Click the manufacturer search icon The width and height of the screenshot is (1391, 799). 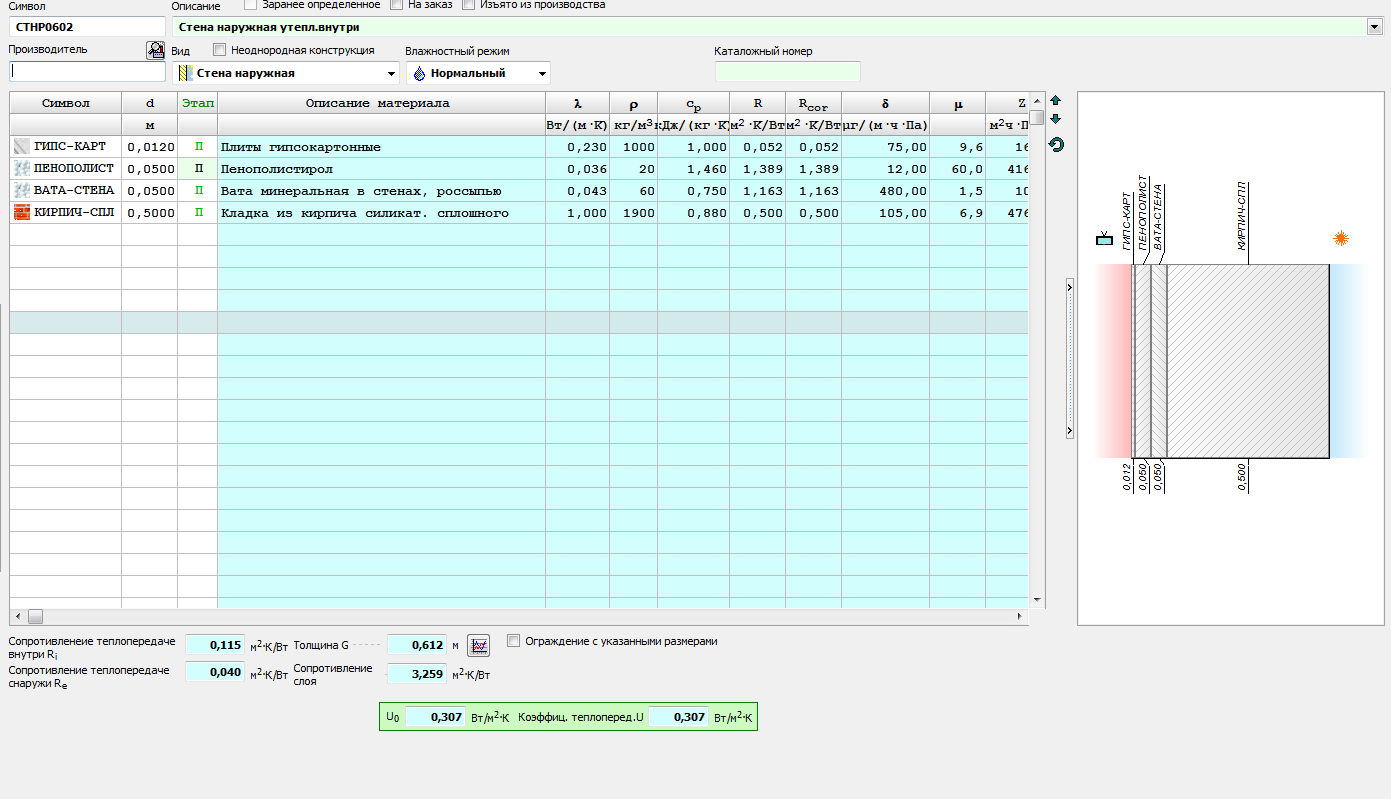(155, 50)
